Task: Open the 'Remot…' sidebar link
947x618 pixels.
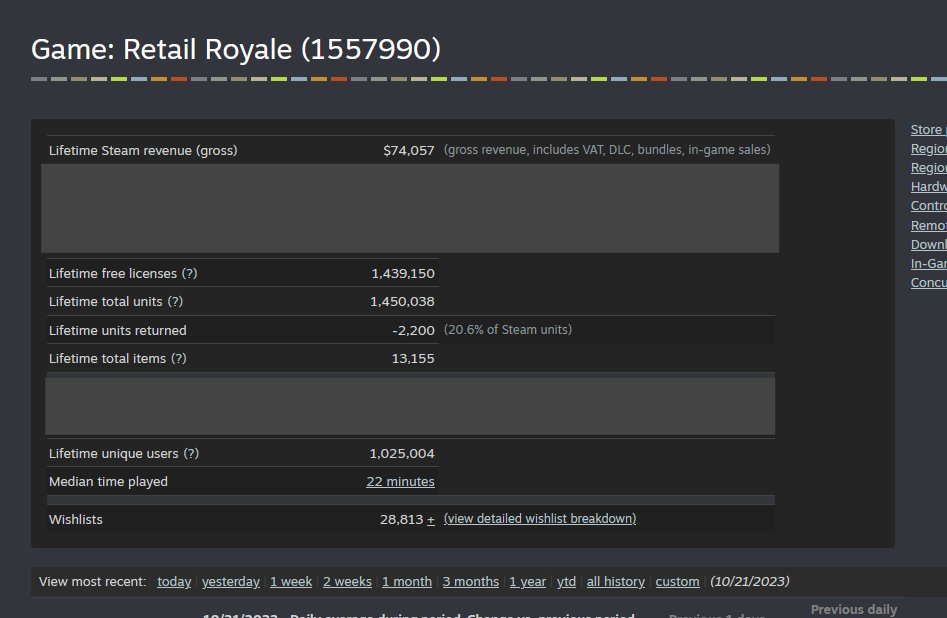Action: coord(928,225)
